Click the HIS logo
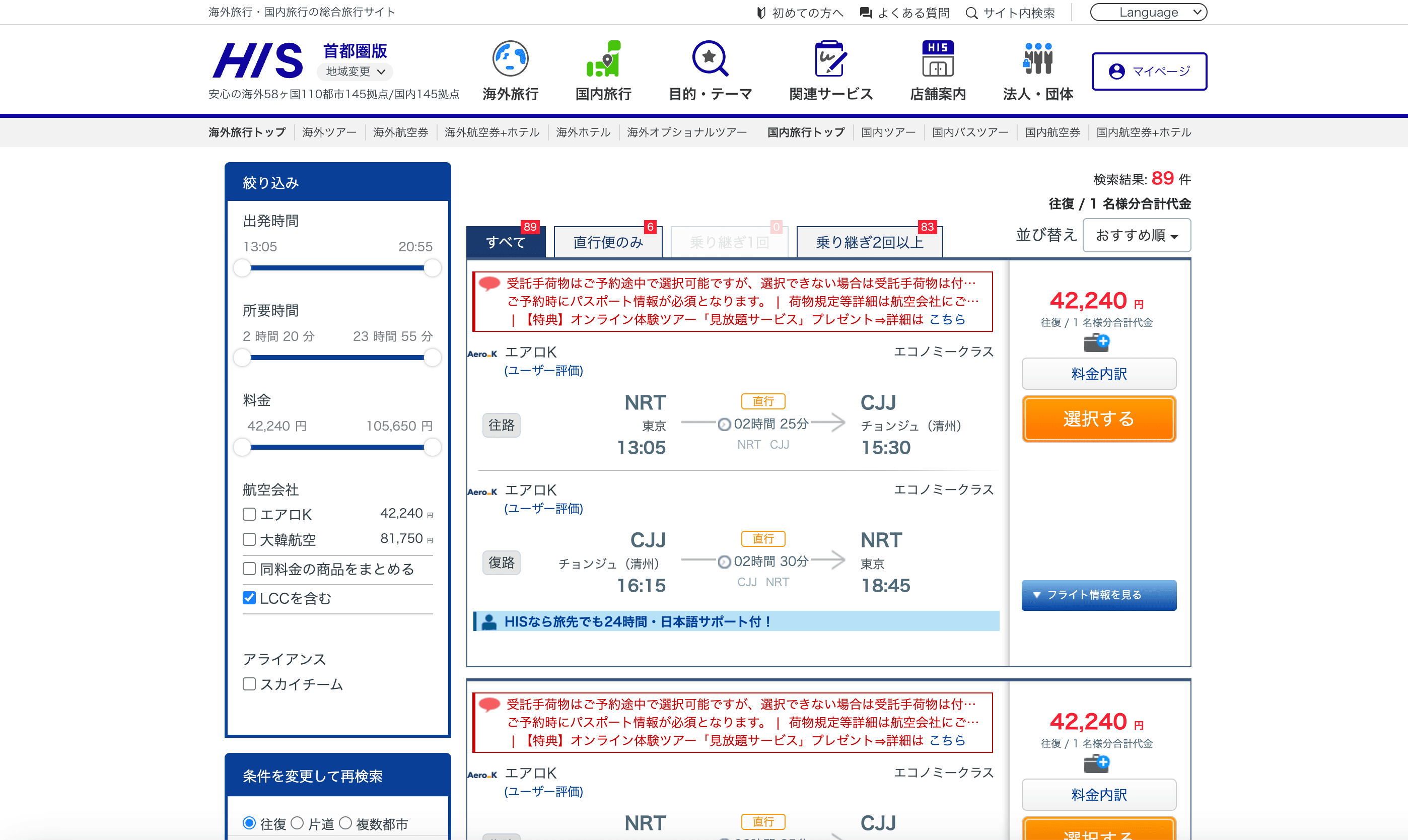Image resolution: width=1408 pixels, height=840 pixels. point(258,60)
